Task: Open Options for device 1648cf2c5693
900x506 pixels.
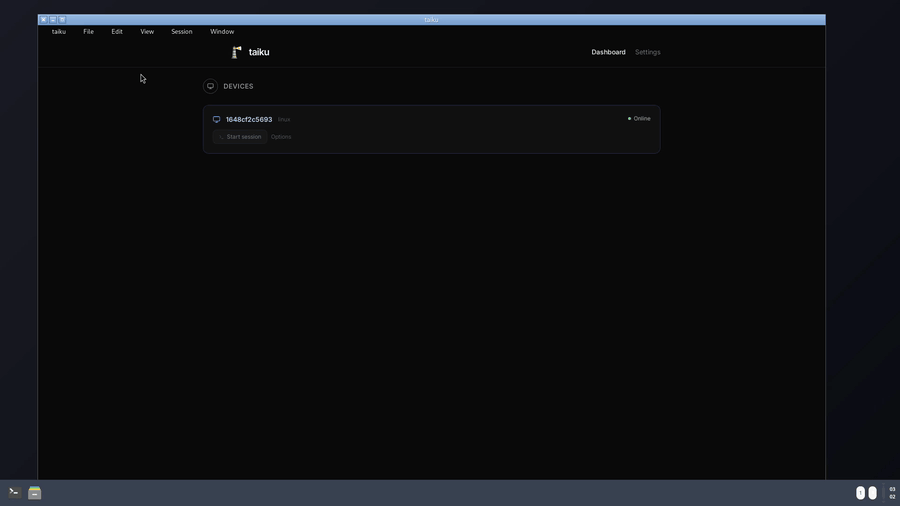Action: tap(281, 137)
